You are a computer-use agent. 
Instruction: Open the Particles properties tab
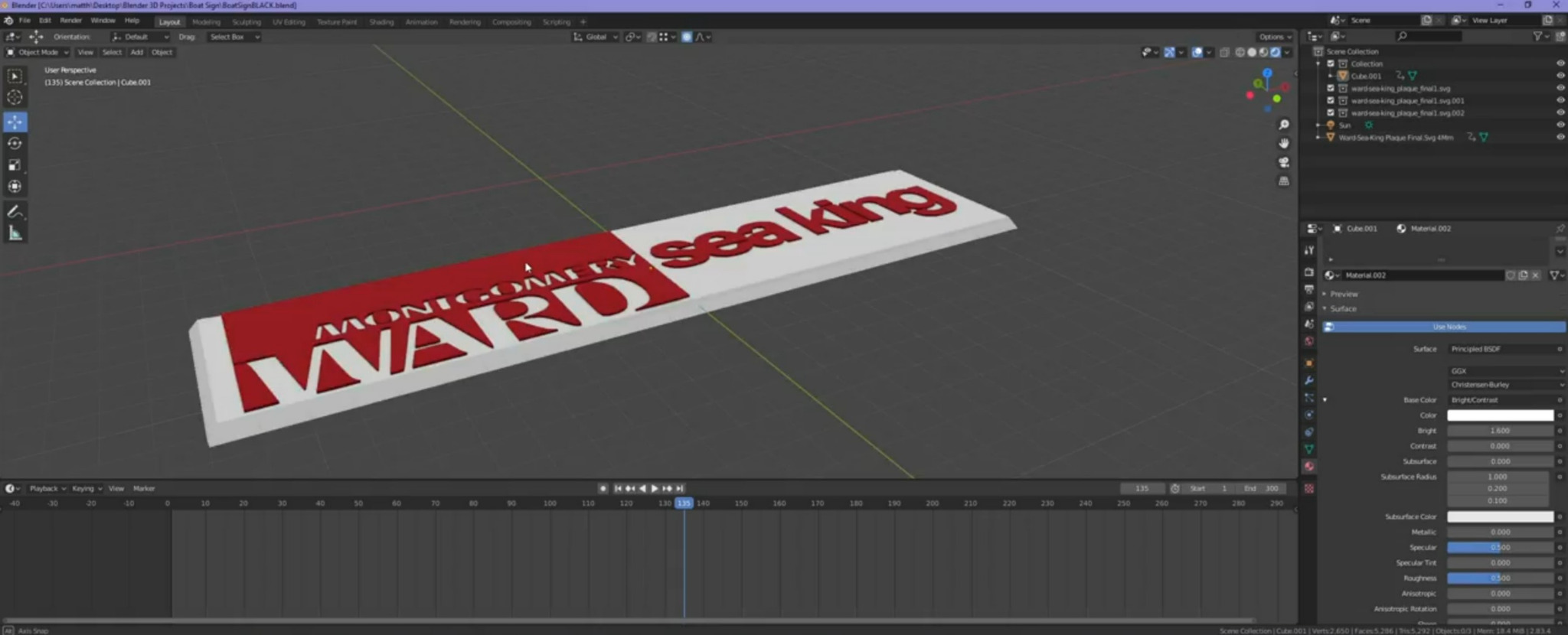click(x=1309, y=398)
